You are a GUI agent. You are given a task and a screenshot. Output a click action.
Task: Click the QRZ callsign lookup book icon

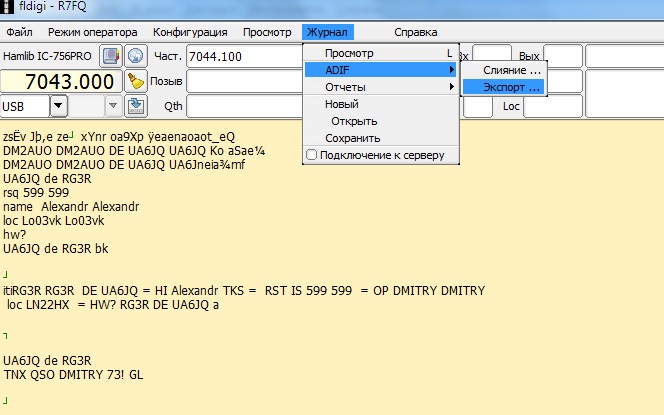pyautogui.click(x=111, y=56)
